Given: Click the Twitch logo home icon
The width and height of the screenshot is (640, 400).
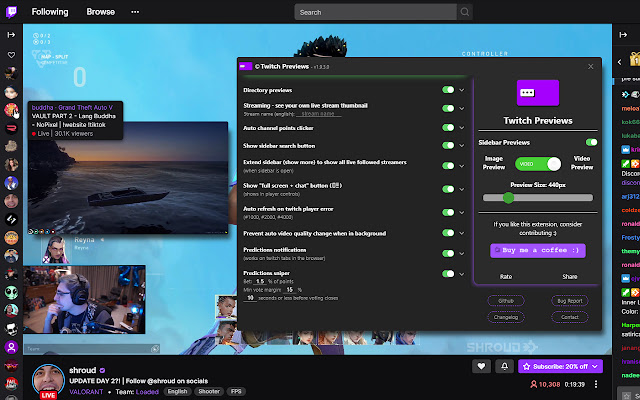Looking at the screenshot, I should 11,13.
